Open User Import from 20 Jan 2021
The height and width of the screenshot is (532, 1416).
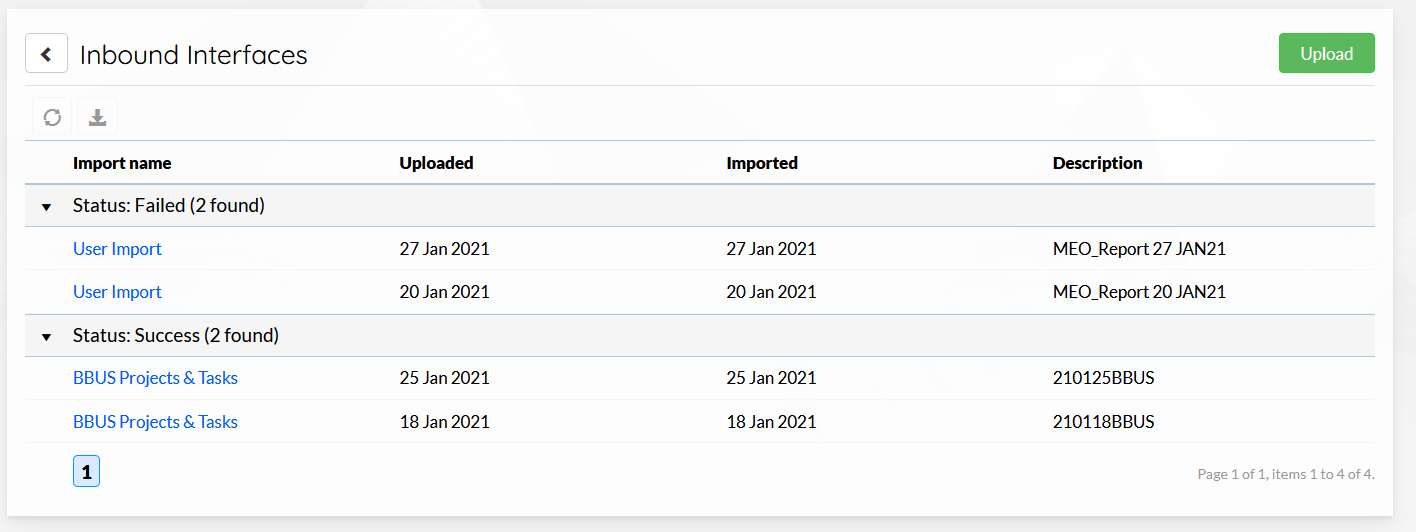click(x=117, y=292)
